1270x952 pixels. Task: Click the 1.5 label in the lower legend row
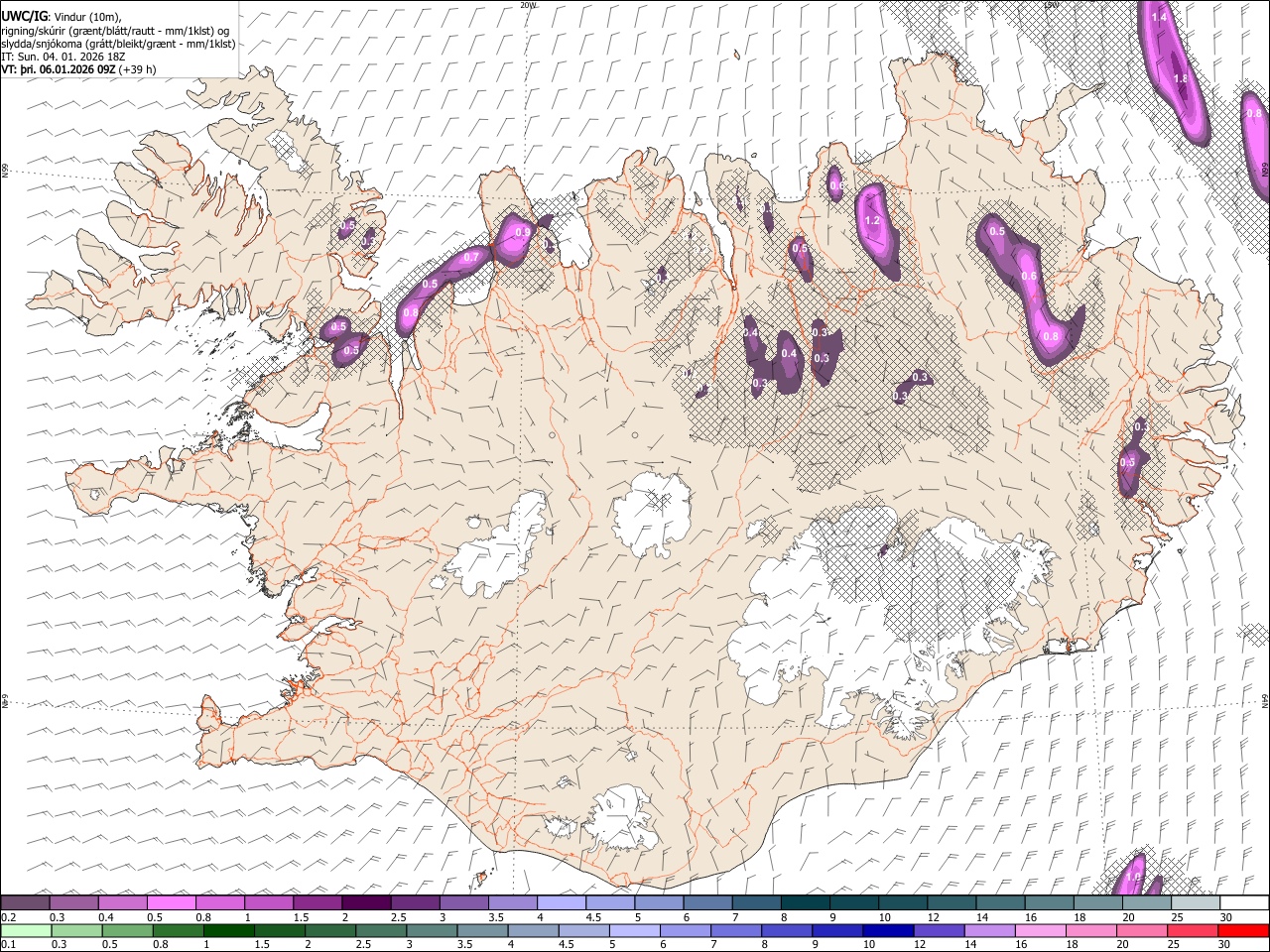[x=262, y=944]
